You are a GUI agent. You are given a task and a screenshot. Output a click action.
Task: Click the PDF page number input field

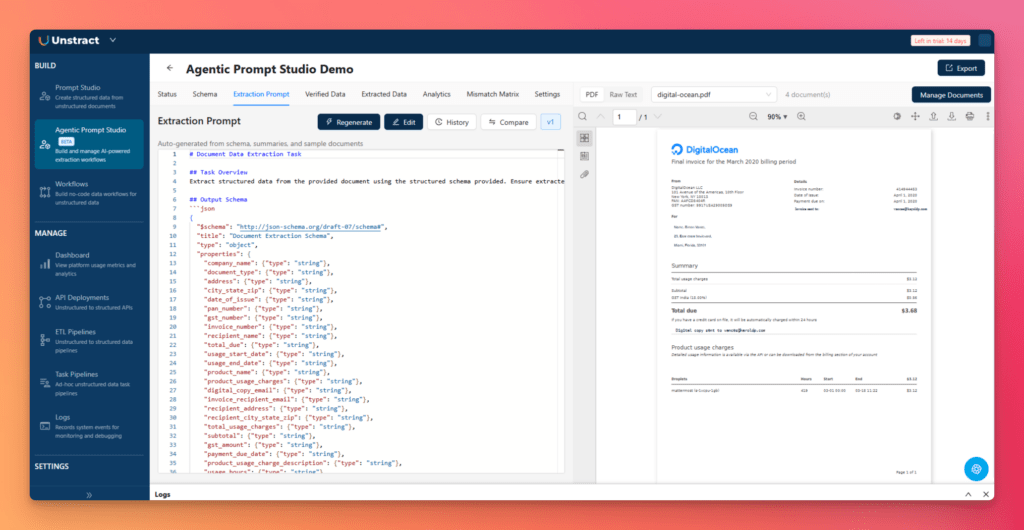[x=626, y=117]
